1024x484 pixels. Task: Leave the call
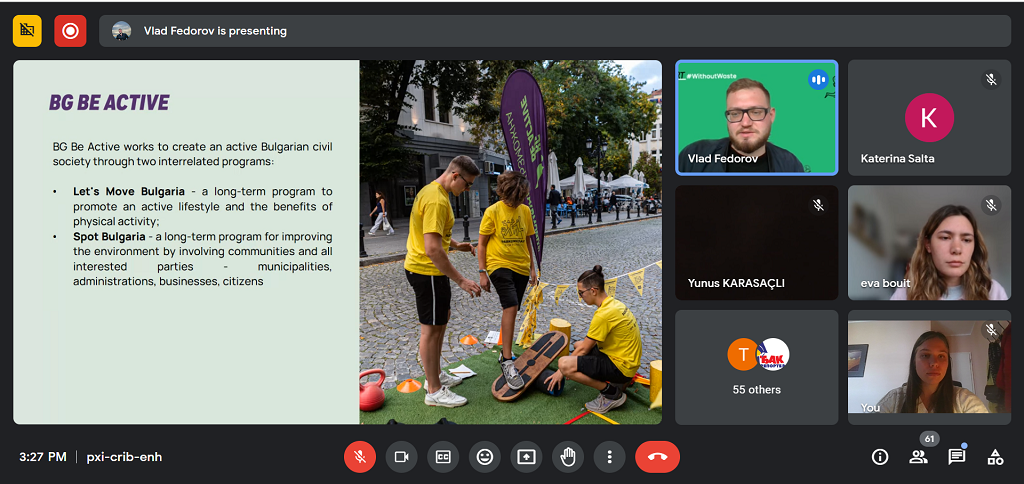click(657, 457)
